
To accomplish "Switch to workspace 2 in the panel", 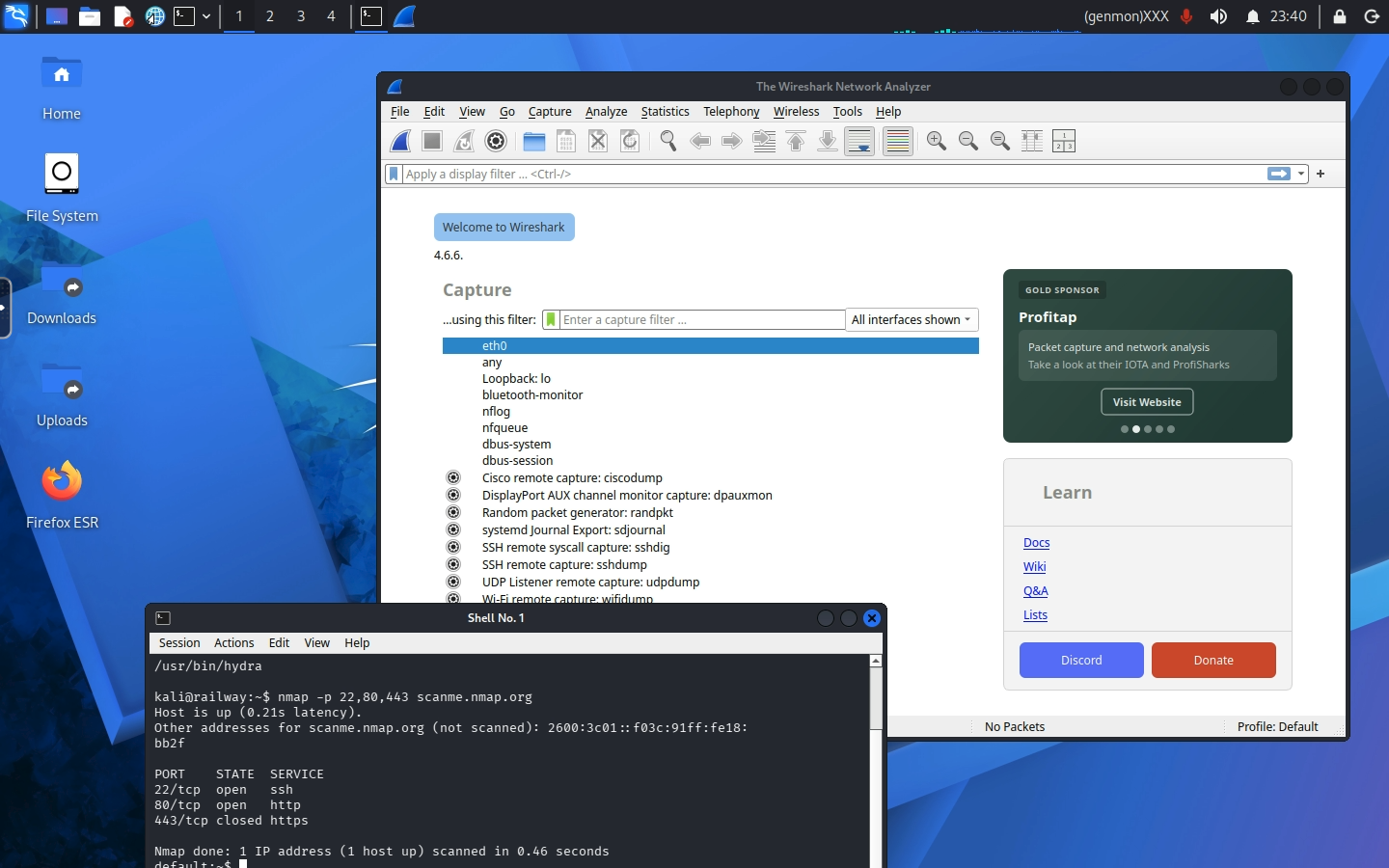I will 270,16.
